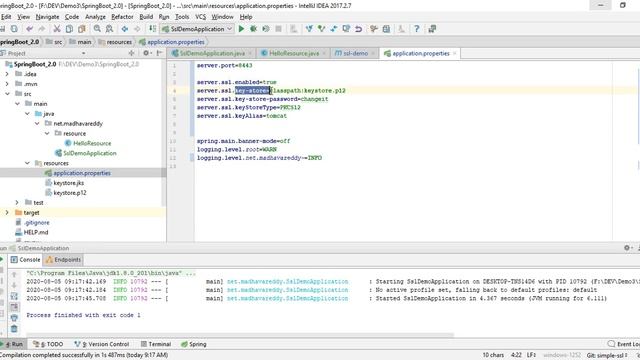Image resolution: width=640 pixels, height=360 pixels.
Task: Navigate Back with the blue arrow icon
Action: [125, 29]
